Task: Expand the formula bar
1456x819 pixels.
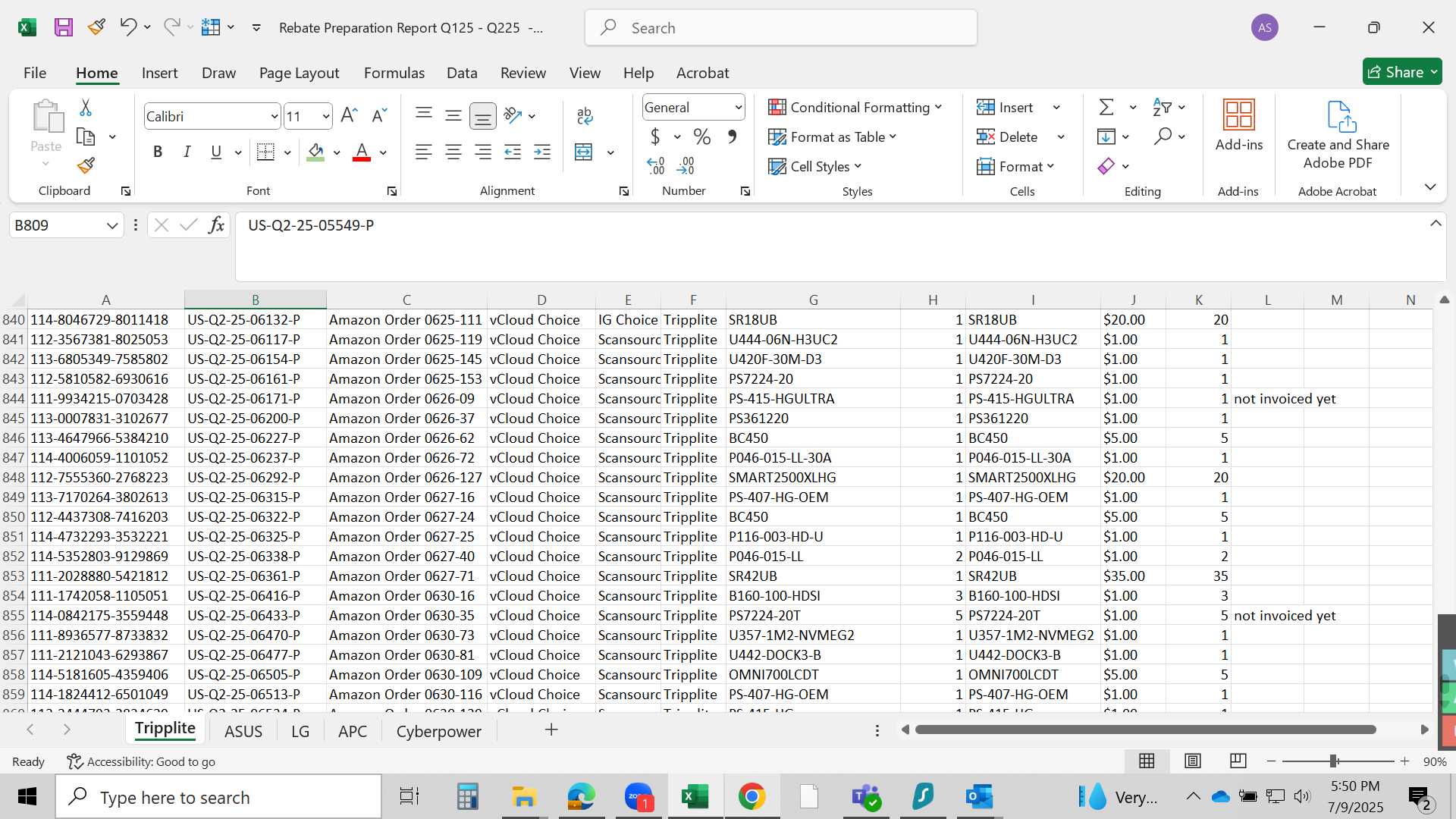Action: [1436, 223]
